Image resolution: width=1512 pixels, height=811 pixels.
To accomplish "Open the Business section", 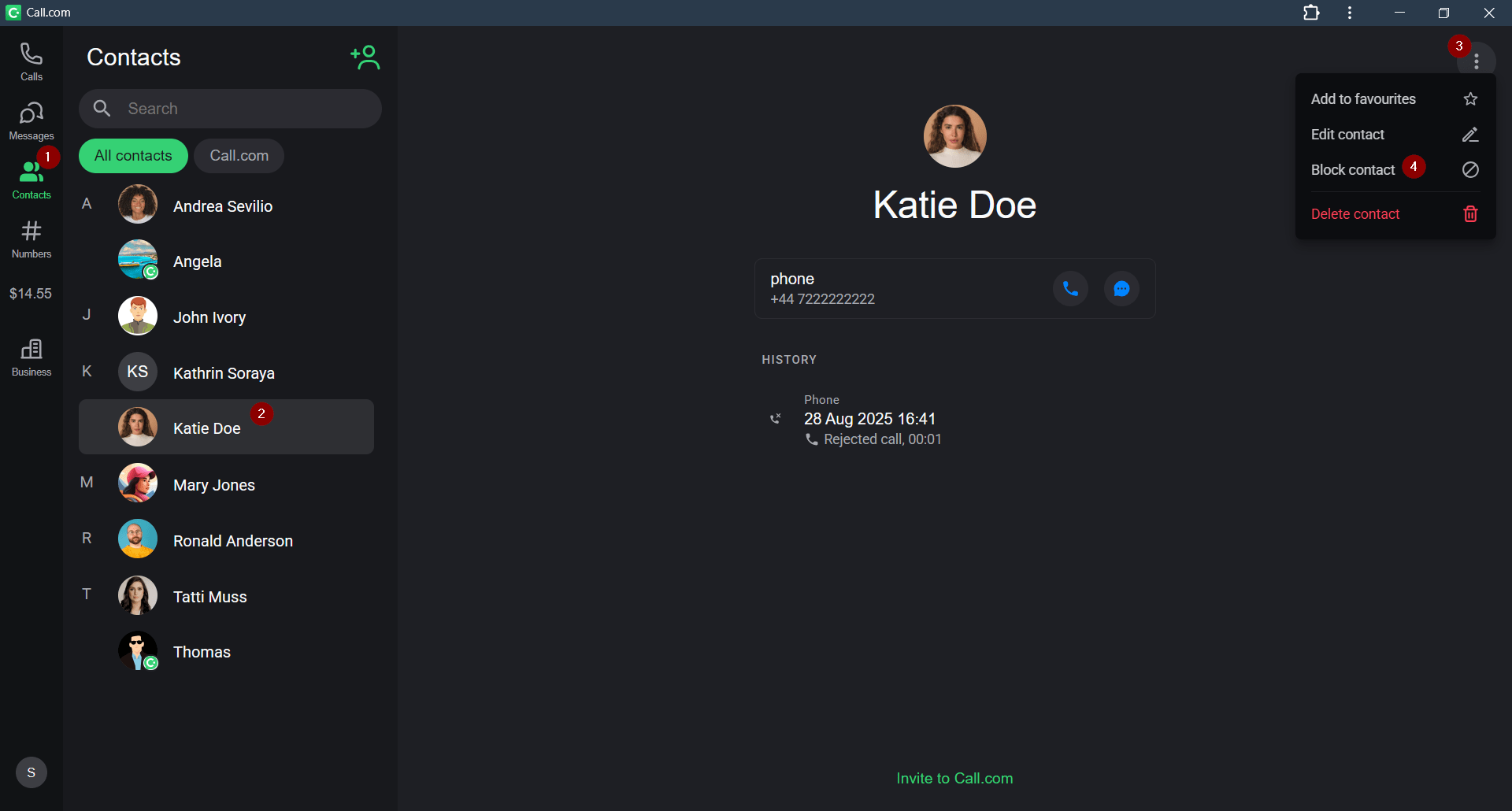I will click(31, 357).
